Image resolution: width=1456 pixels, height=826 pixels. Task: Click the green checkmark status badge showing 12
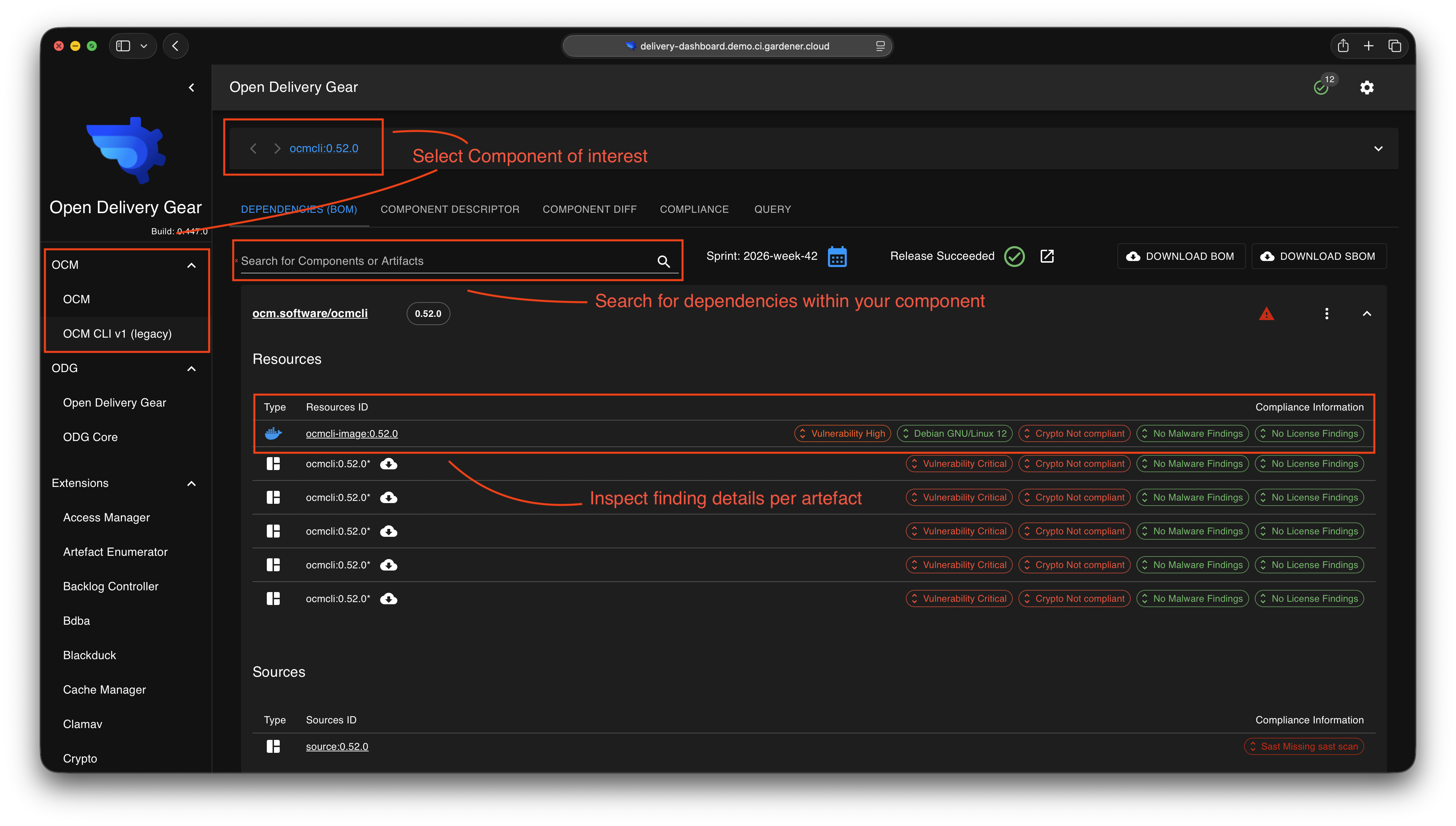(1322, 87)
